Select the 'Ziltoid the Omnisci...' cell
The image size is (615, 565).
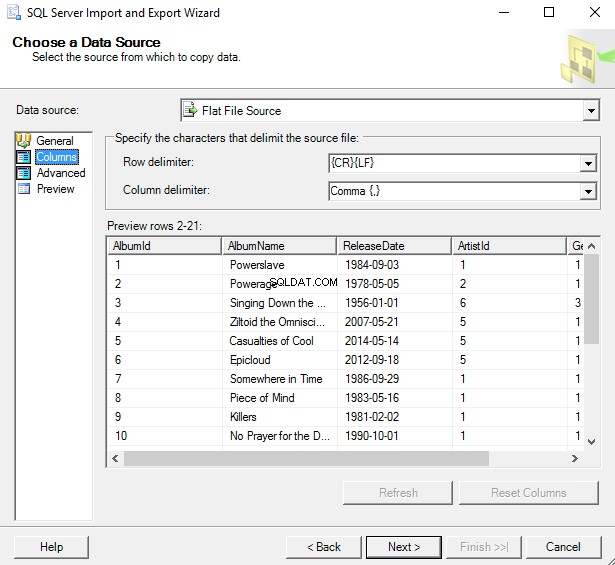[280, 322]
